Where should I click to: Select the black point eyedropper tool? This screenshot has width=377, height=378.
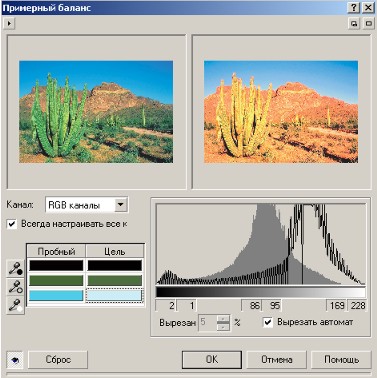click(15, 268)
